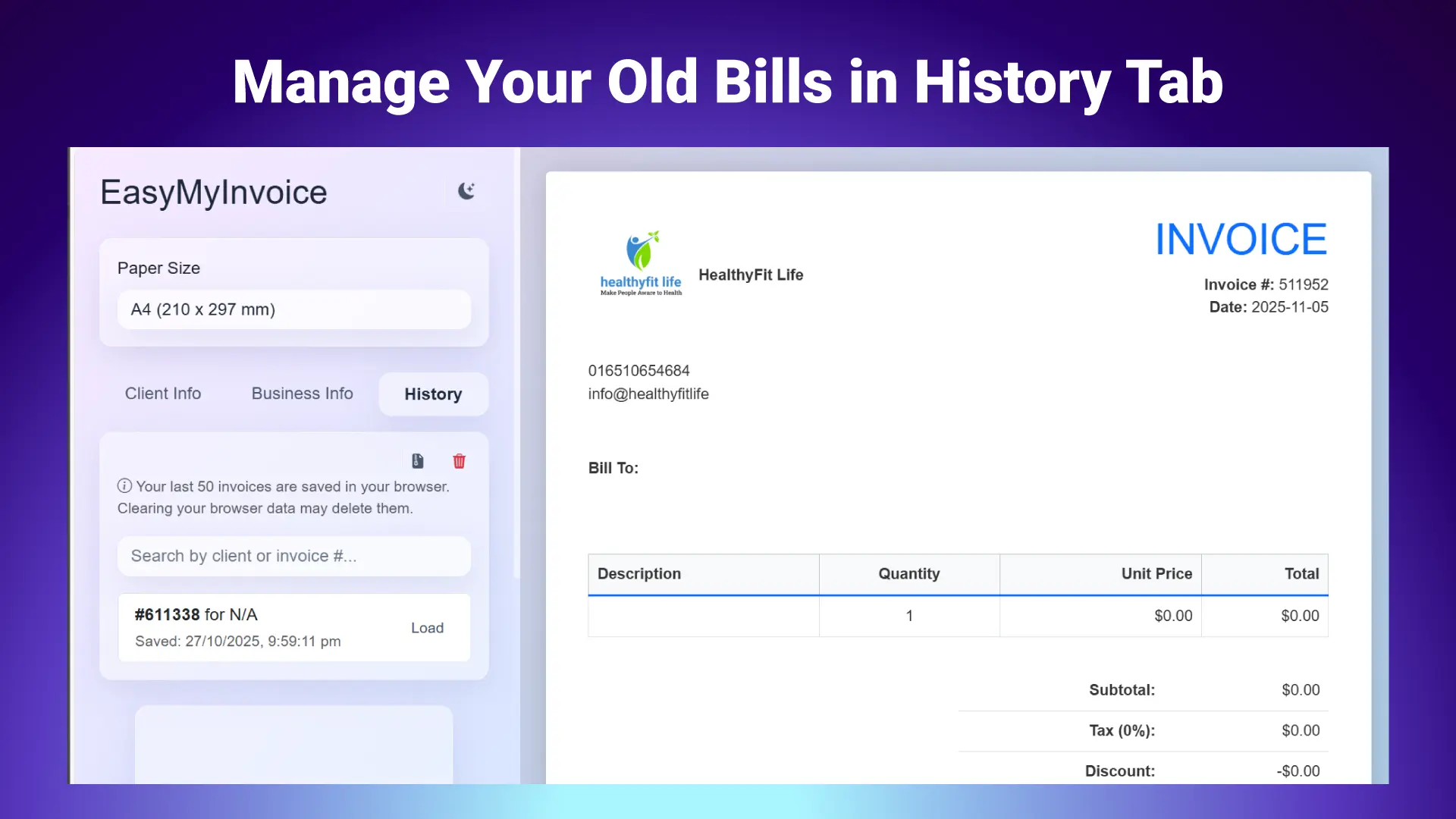The image size is (1456, 819).
Task: Click the Quantity cell showing 1
Action: [x=909, y=616]
